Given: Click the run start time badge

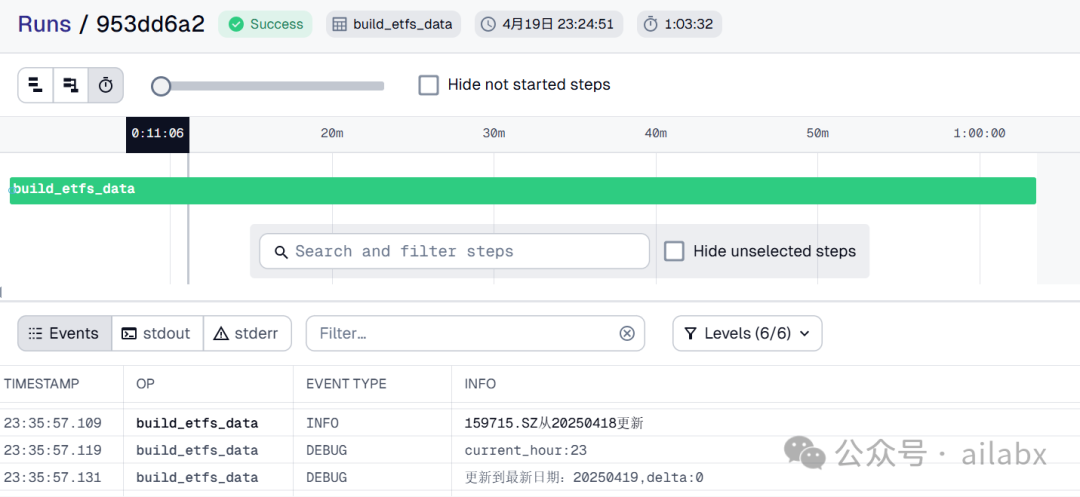Looking at the screenshot, I should pyautogui.click(x=548, y=24).
